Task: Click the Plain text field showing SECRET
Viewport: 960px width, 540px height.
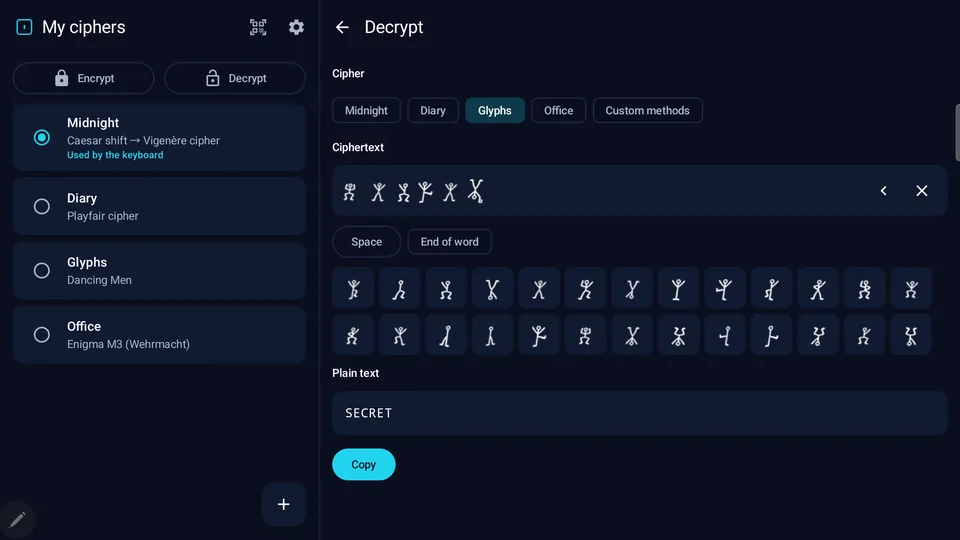Action: click(x=640, y=413)
